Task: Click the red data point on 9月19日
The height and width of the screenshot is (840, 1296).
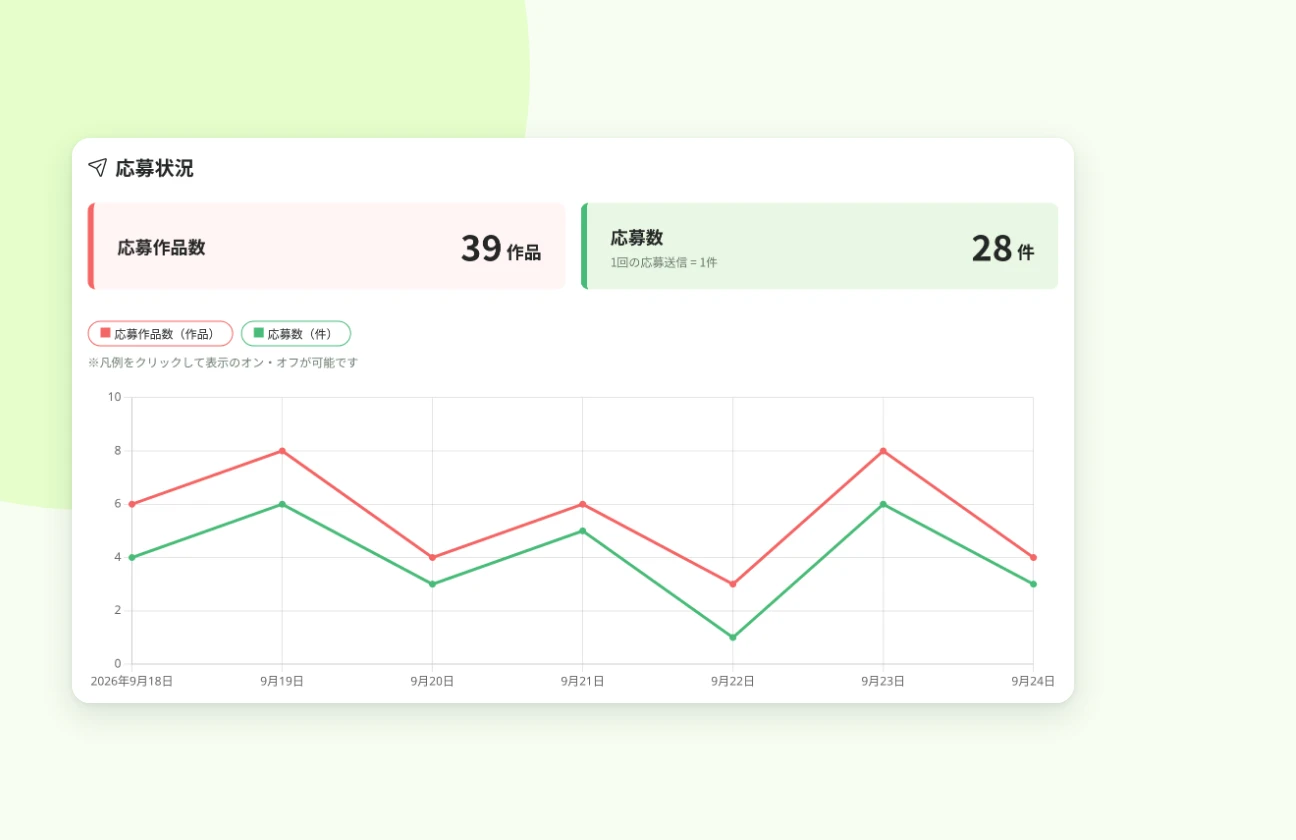Action: 282,451
